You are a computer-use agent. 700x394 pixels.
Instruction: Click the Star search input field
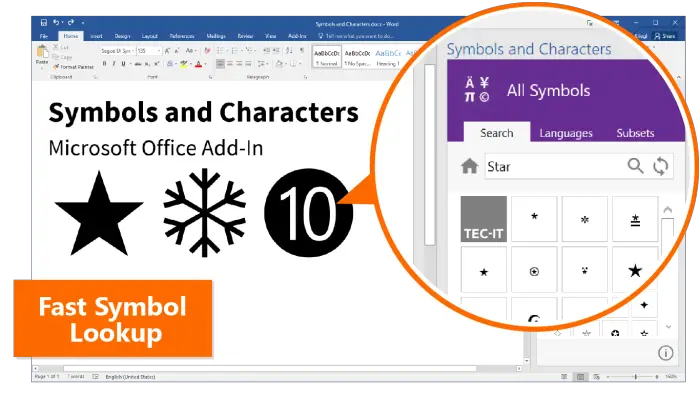[x=555, y=166]
